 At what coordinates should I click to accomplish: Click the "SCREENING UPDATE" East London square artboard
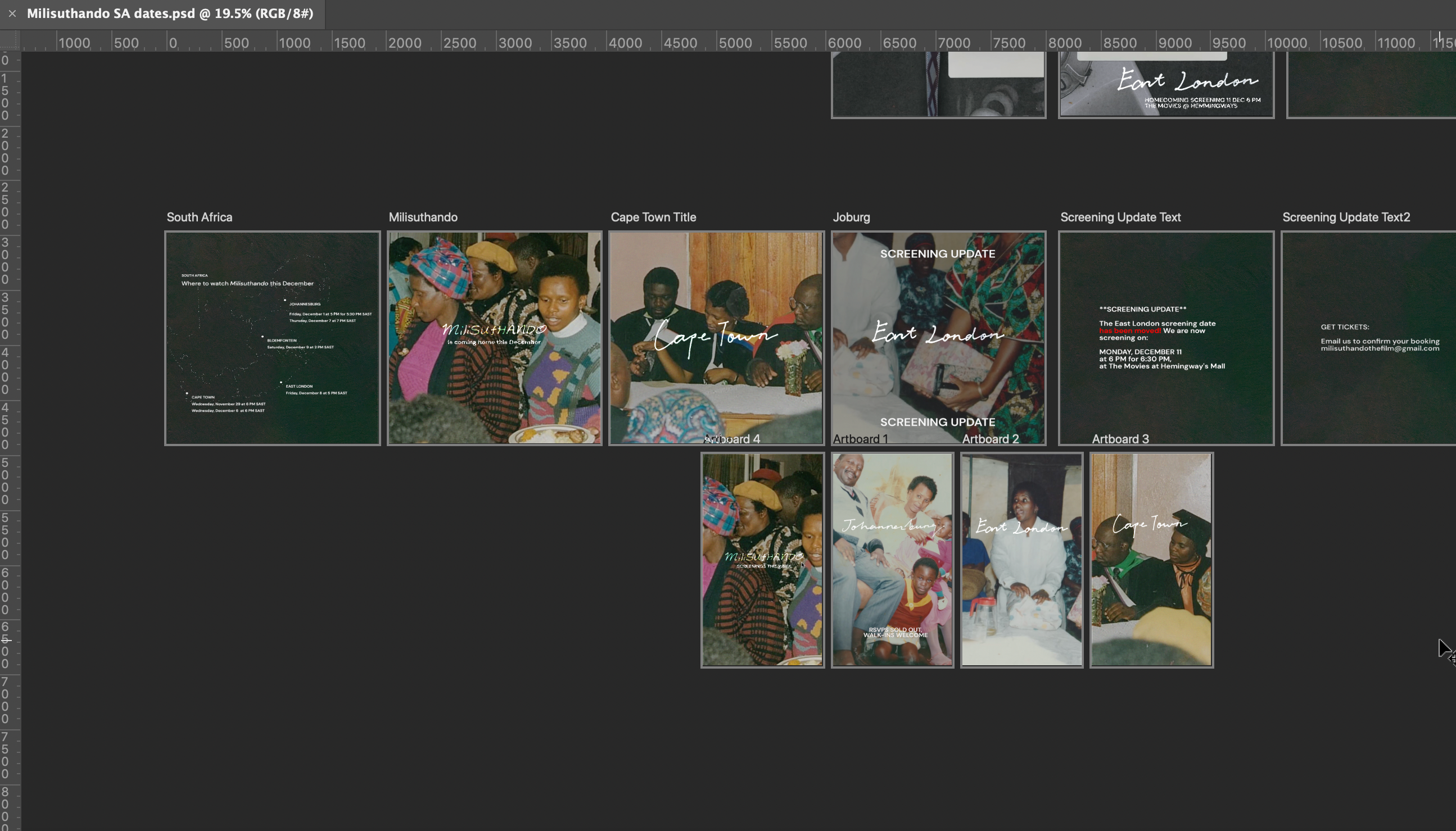937,337
